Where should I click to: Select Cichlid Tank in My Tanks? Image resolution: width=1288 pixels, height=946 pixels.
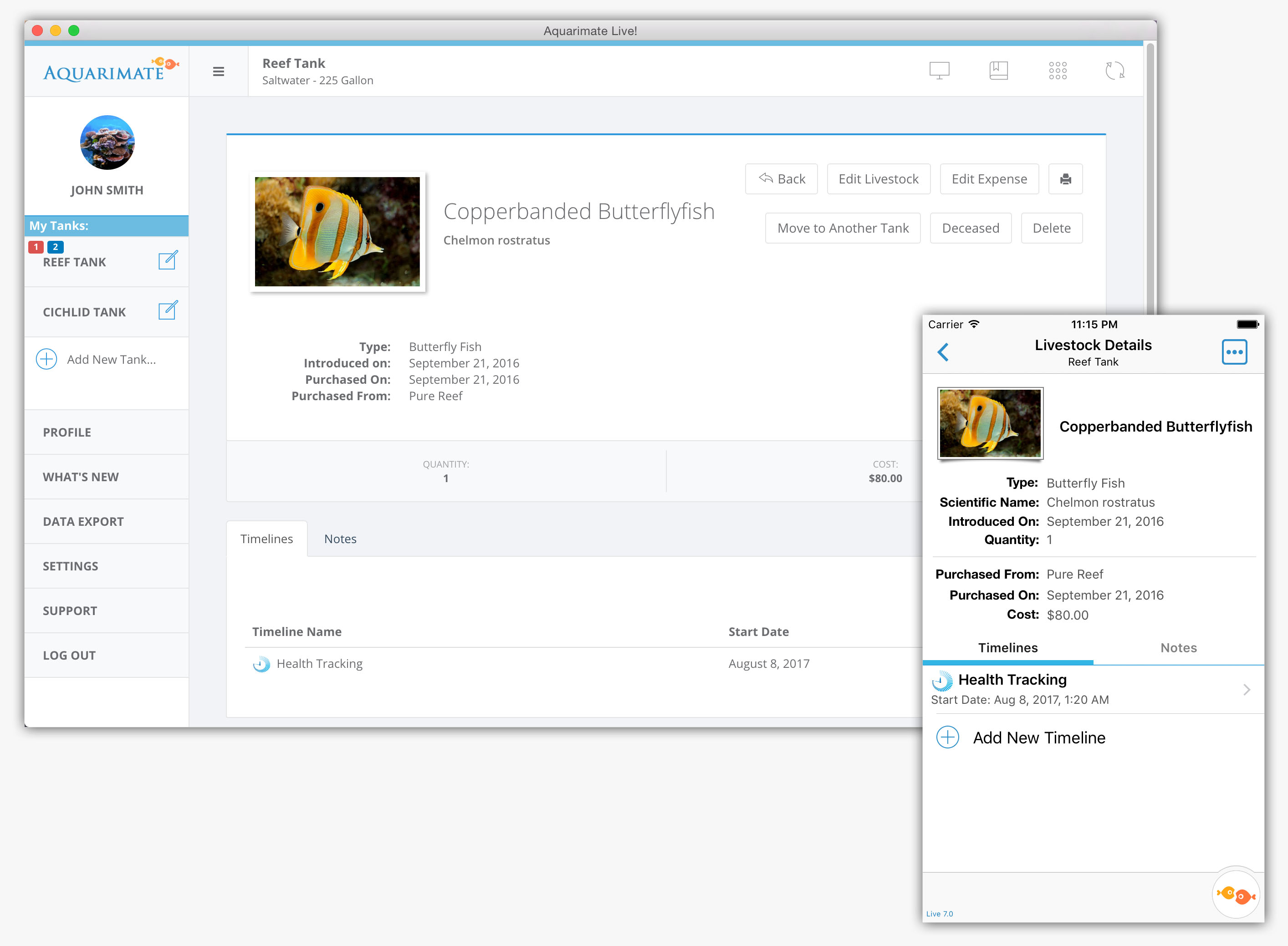pyautogui.click(x=84, y=312)
